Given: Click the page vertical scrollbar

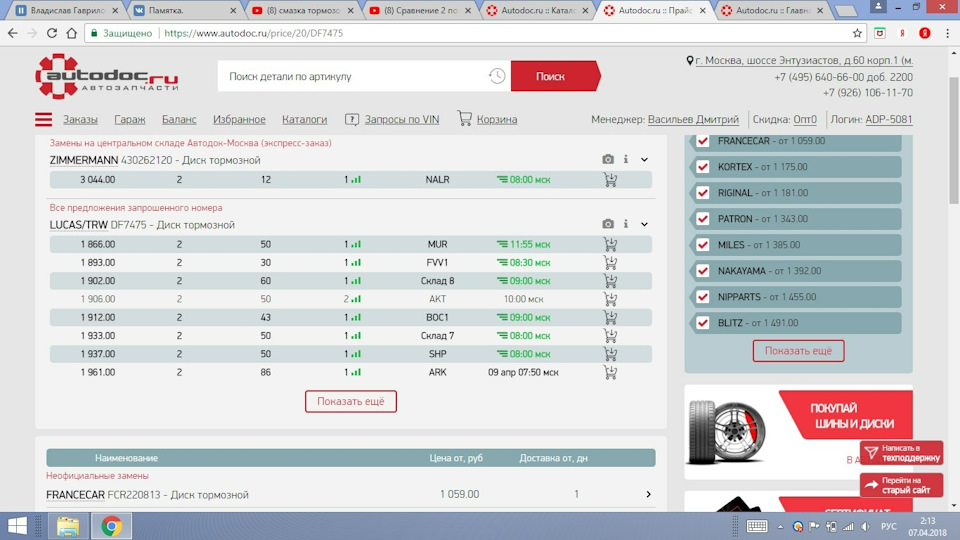Looking at the screenshot, I should (954, 141).
